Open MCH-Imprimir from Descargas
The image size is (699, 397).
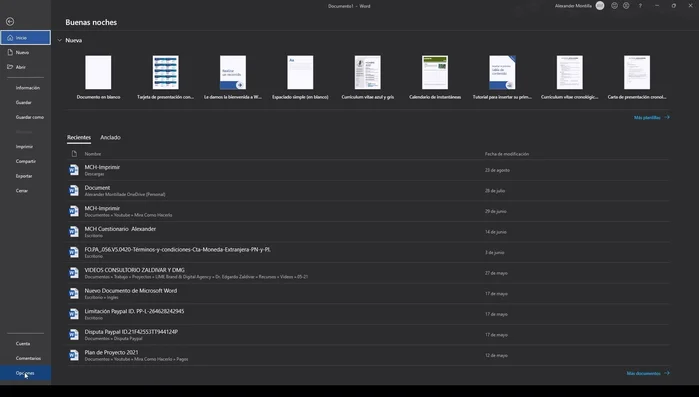click(368, 170)
